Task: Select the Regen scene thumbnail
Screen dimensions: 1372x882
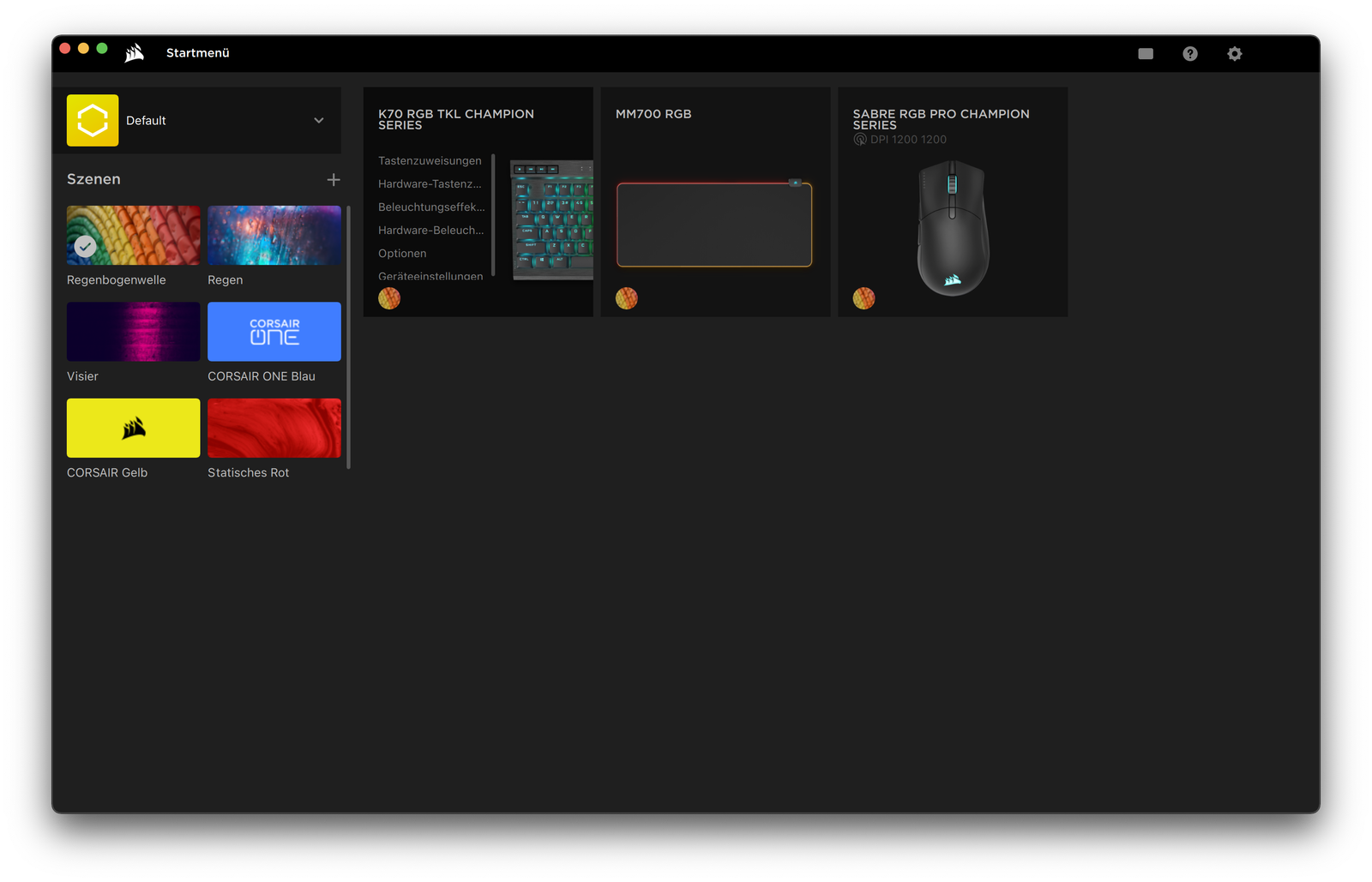Action: point(274,236)
